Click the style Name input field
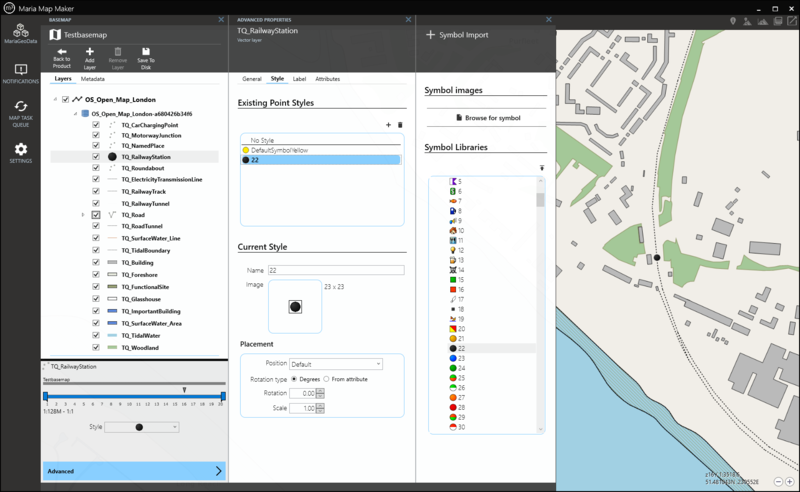The height and width of the screenshot is (492, 800). [336, 270]
